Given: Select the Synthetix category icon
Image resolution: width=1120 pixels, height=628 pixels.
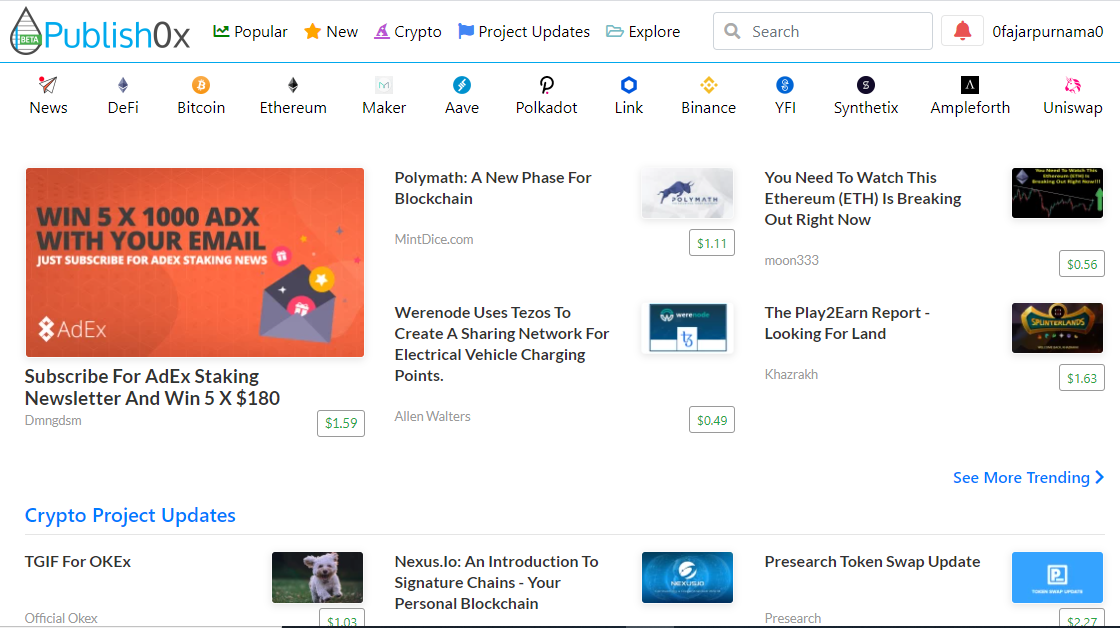Looking at the screenshot, I should [x=866, y=85].
